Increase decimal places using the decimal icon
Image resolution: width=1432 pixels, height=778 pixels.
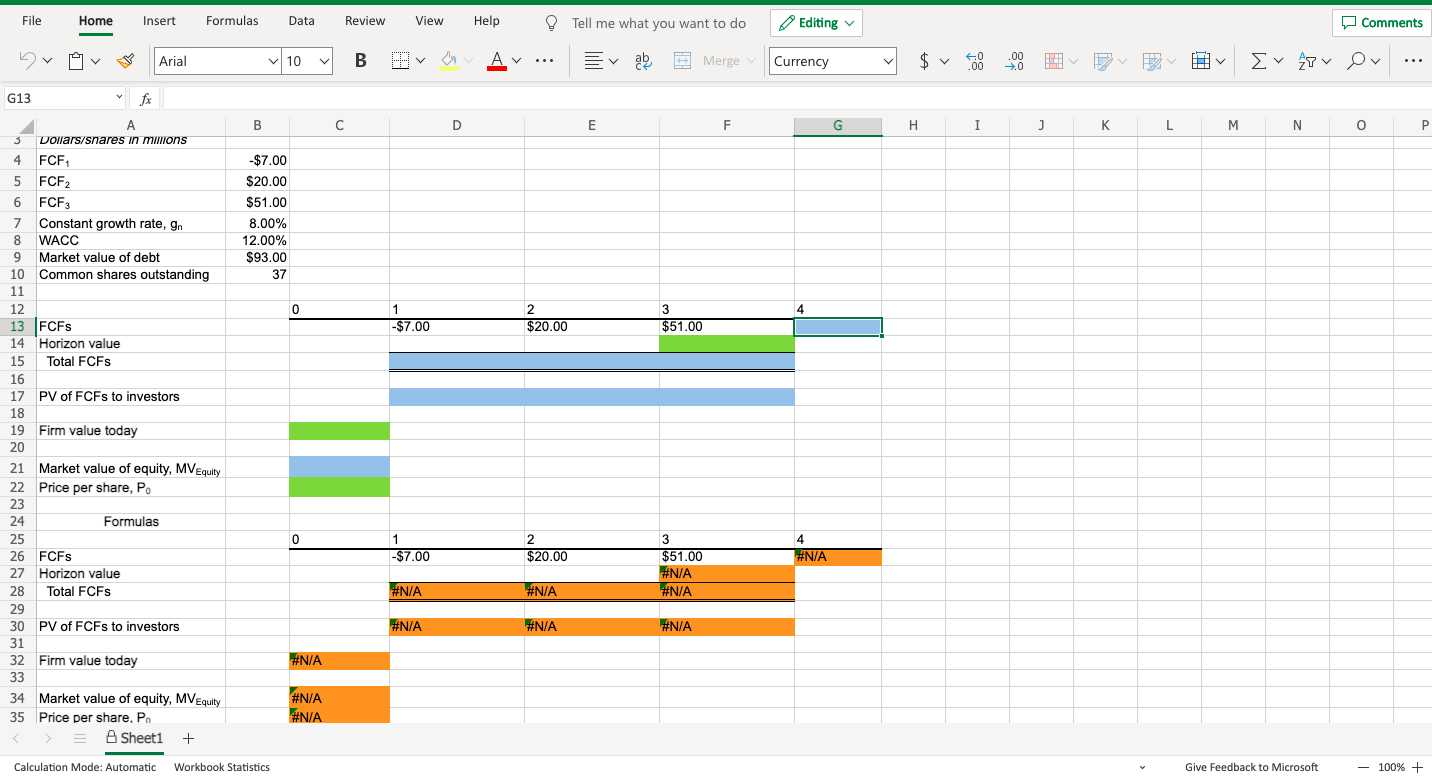point(975,61)
